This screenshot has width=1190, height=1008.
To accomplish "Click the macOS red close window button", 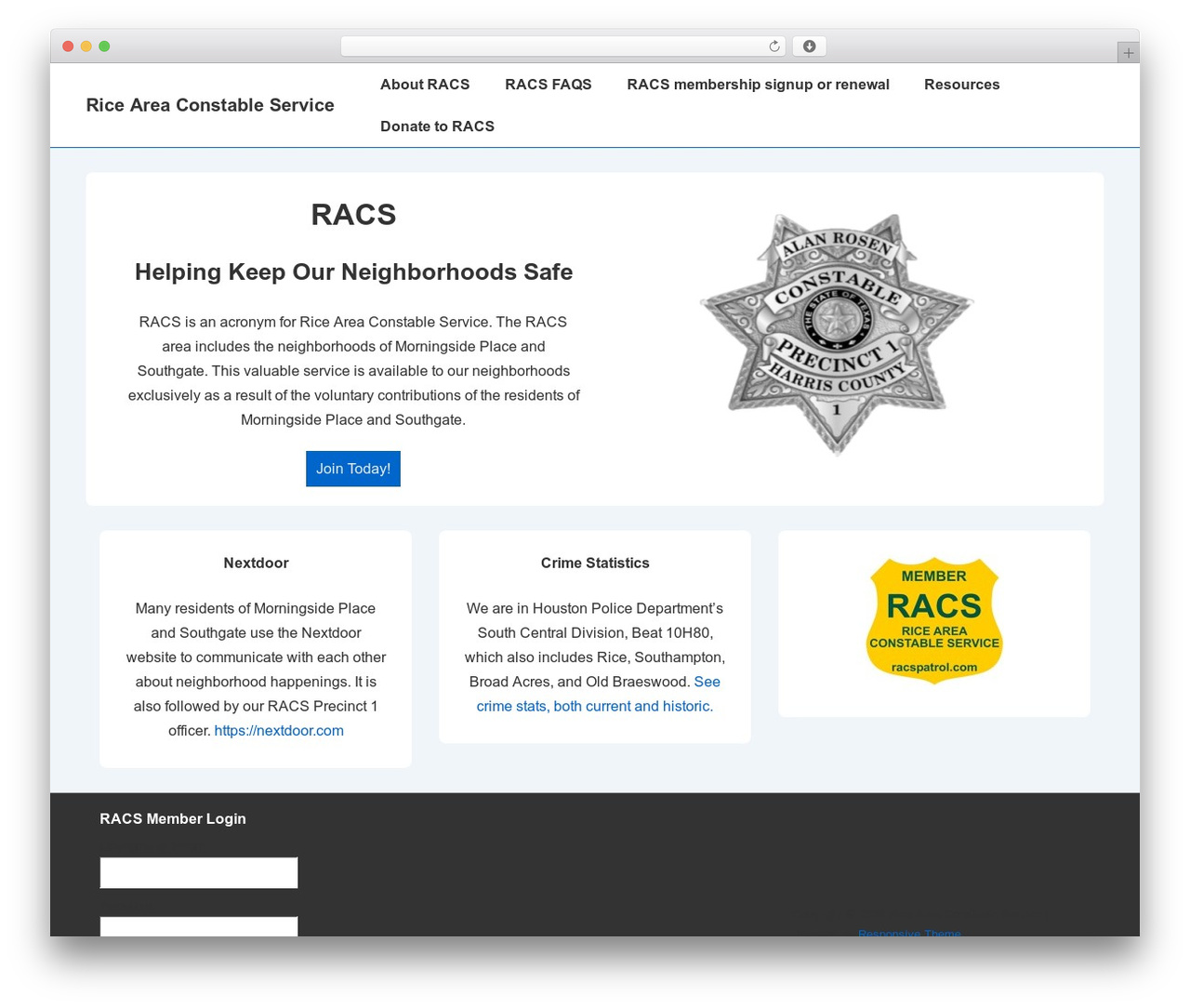I will (x=68, y=46).
